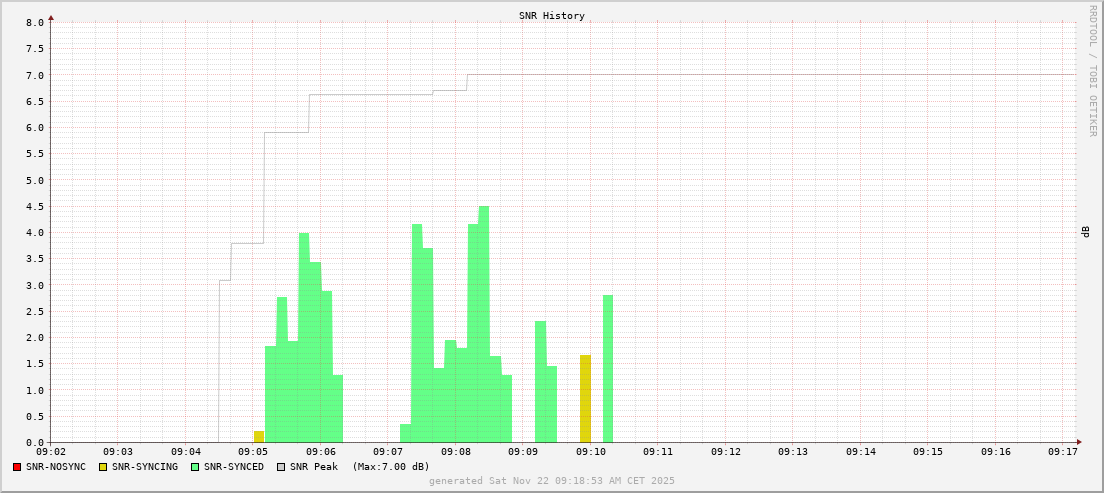
Task: Click the 09:17 time axis label
Action: pos(1062,452)
